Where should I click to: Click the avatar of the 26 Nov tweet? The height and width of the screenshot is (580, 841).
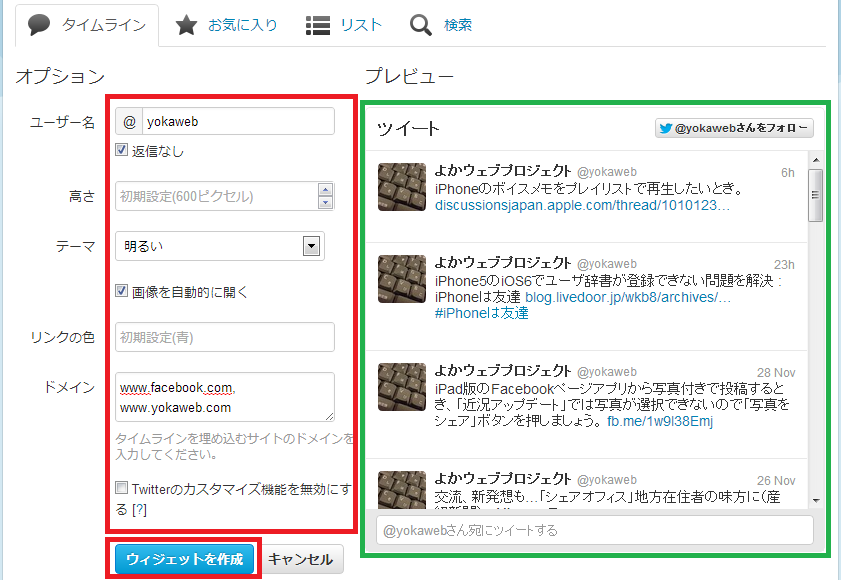click(402, 489)
